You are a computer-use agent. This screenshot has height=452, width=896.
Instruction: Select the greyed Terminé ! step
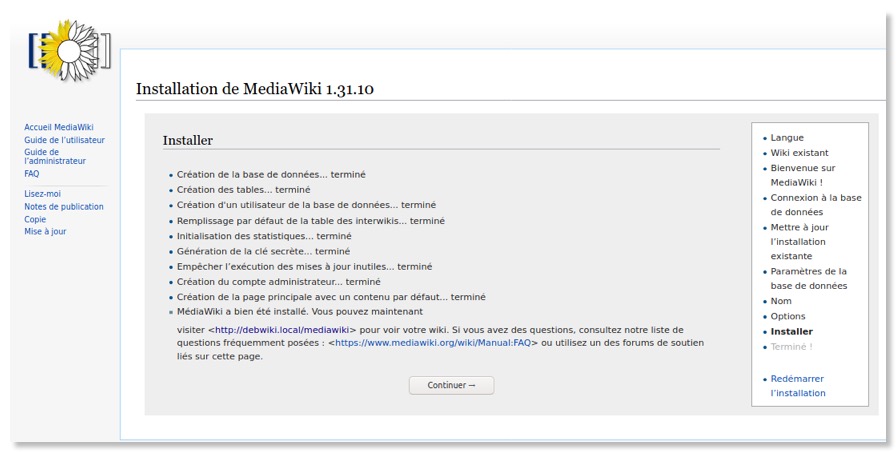pos(791,346)
